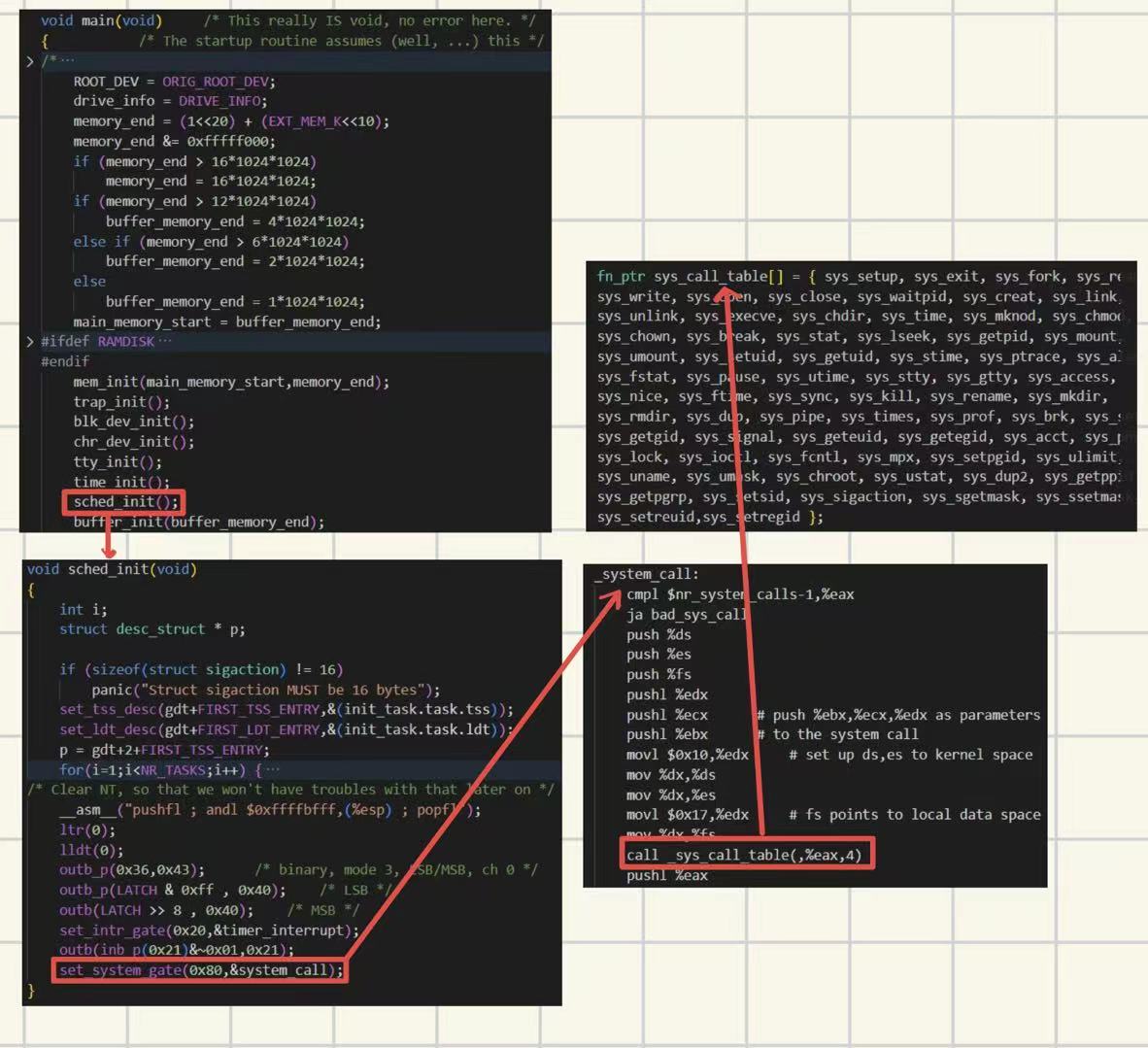Click the _system_call: label
The width and height of the screenshot is (1148, 1048).
coord(647,574)
